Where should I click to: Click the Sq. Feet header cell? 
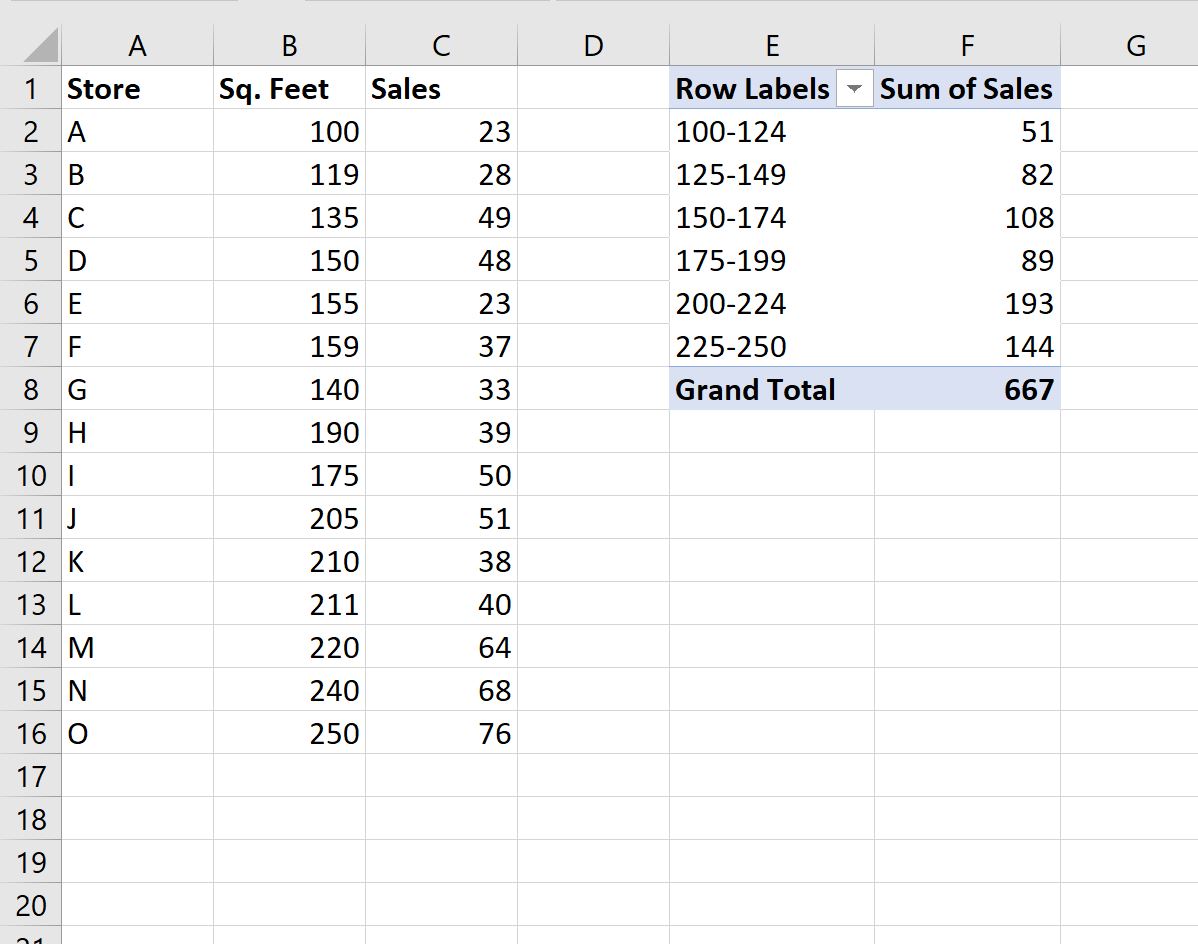[289, 89]
